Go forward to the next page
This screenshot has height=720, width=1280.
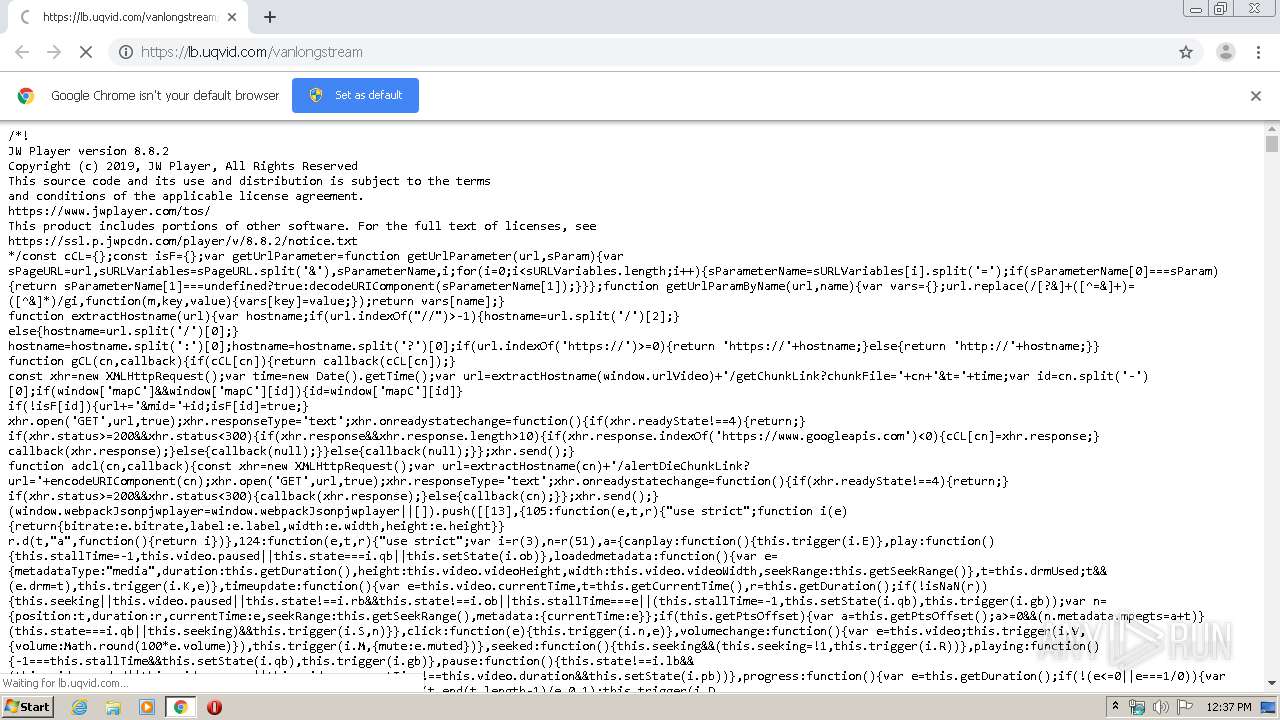[54, 52]
